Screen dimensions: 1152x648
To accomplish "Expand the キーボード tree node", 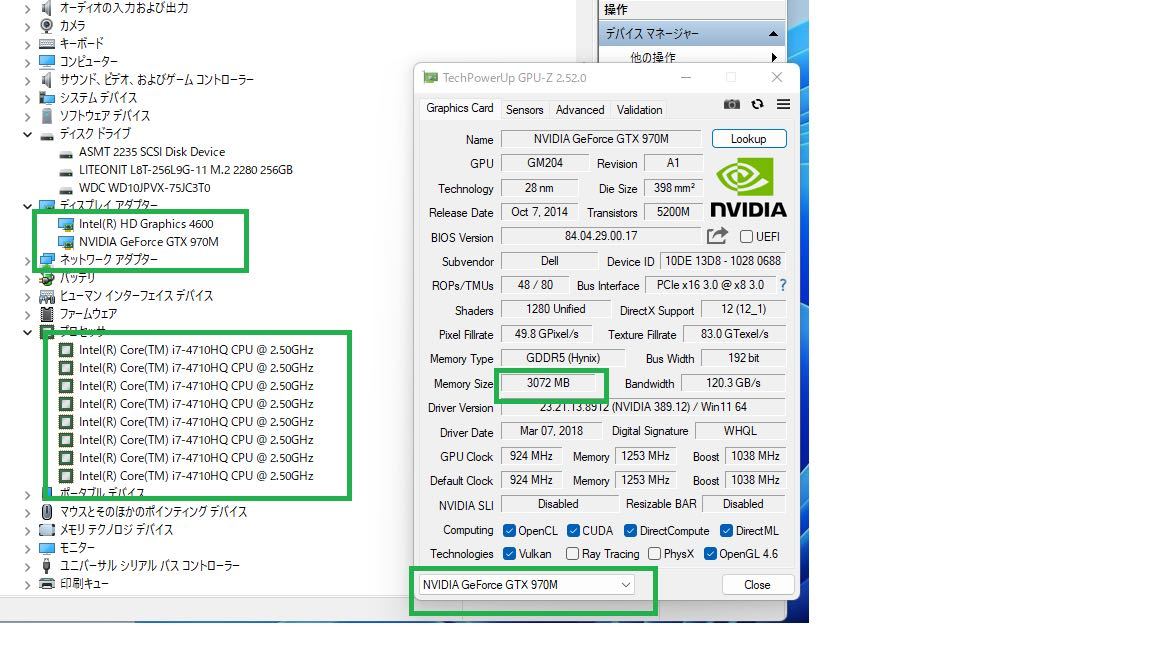I will coord(28,44).
